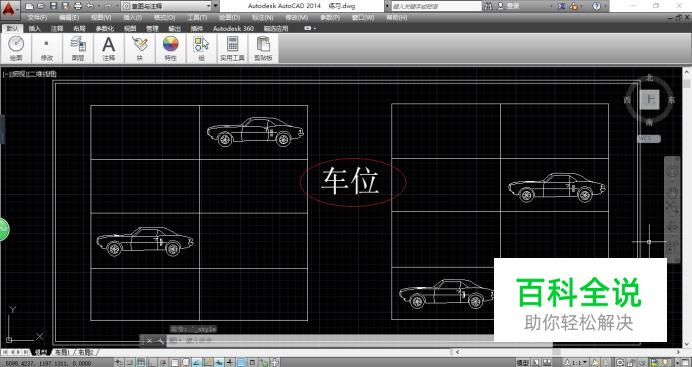Click the Help question mark icon
The height and width of the screenshot is (367, 692).
coord(596,6)
